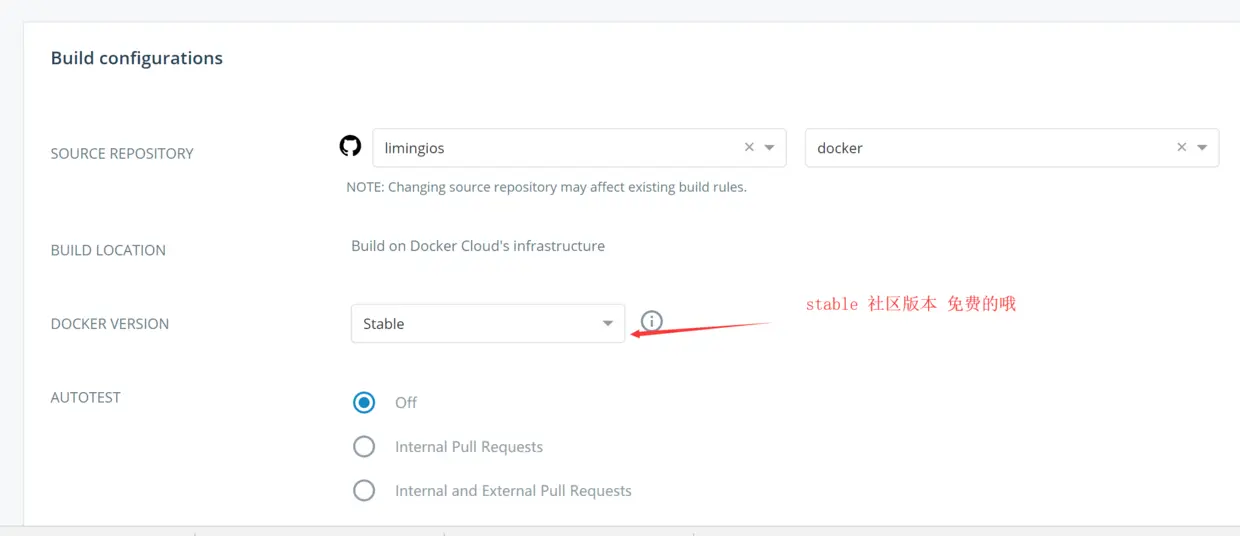Select the Off autotest option
Viewport: 1240px width, 536px height.
pyautogui.click(x=364, y=402)
